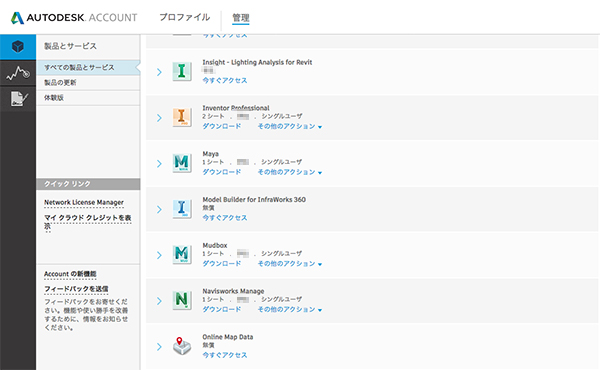Screen dimensions: 600x370
Task: Open the Account の新機能 link
Action: [x=70, y=274]
